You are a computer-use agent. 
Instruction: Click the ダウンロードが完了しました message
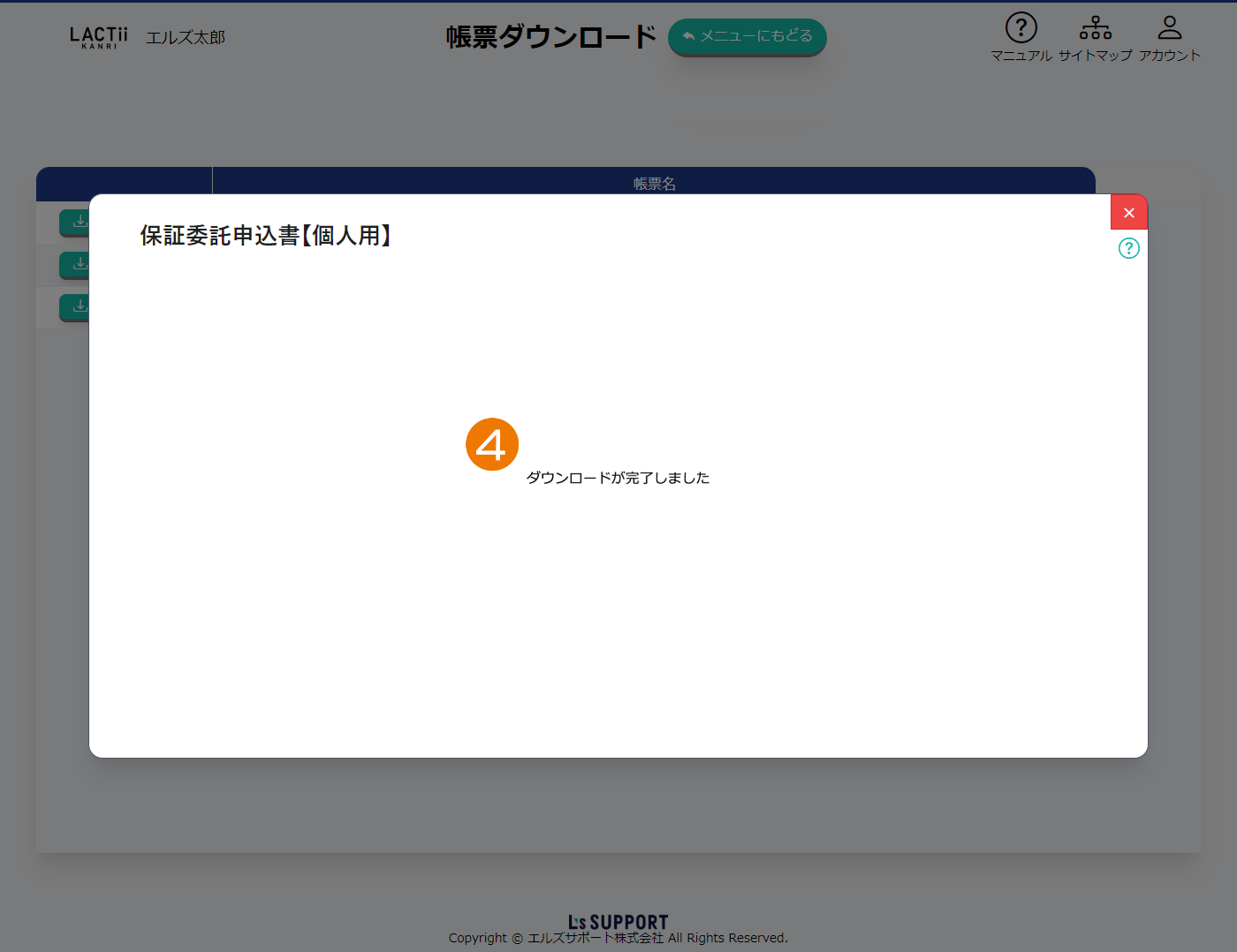pyautogui.click(x=618, y=478)
